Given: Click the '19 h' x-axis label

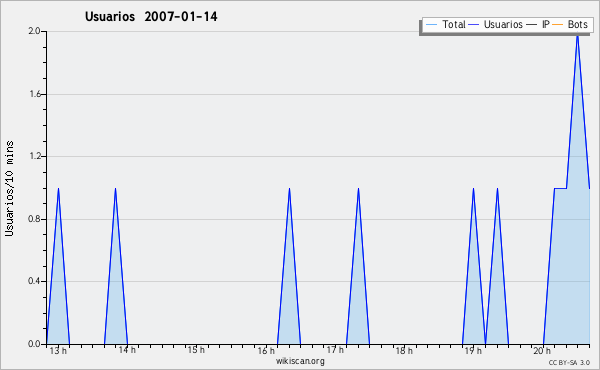Looking at the screenshot, I should [x=473, y=350].
